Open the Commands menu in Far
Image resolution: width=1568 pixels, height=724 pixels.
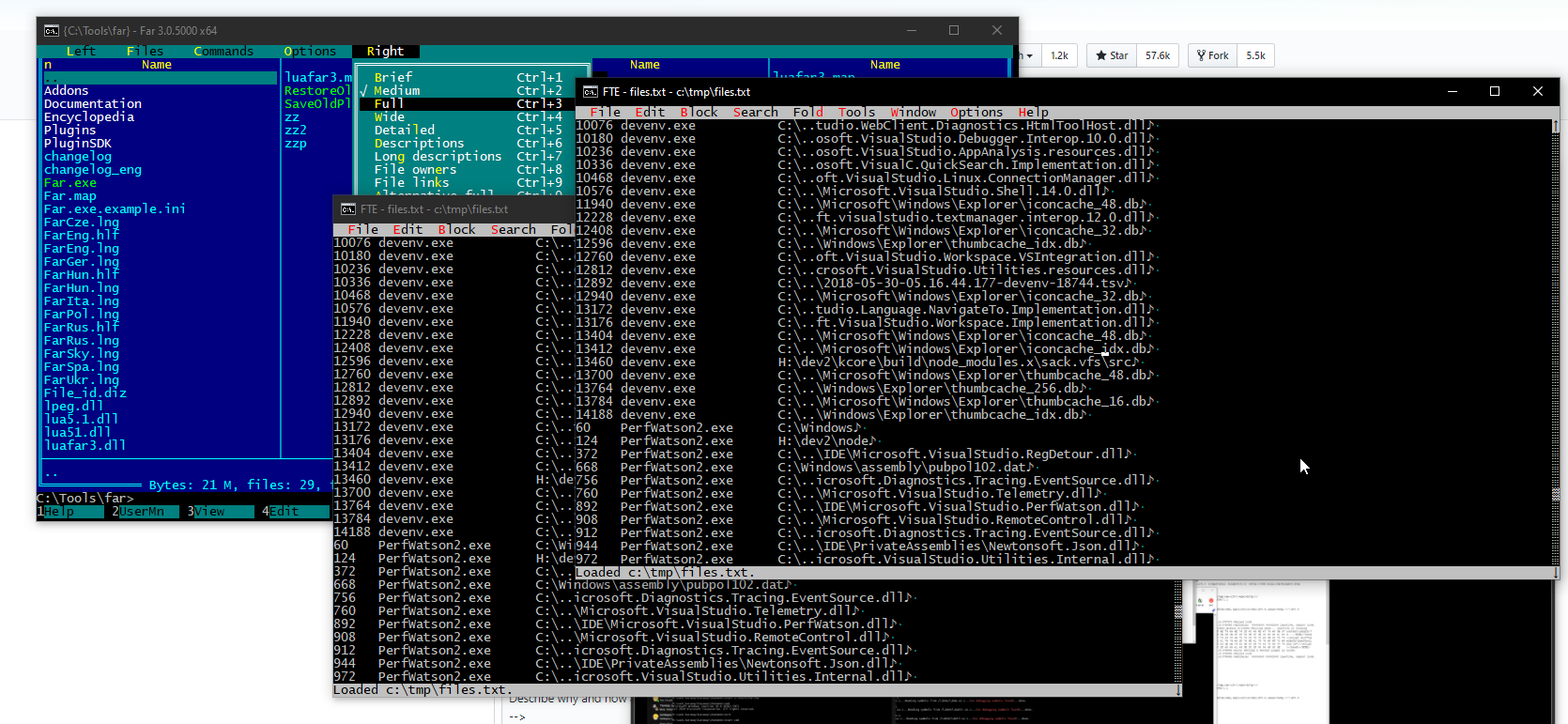pyautogui.click(x=223, y=51)
